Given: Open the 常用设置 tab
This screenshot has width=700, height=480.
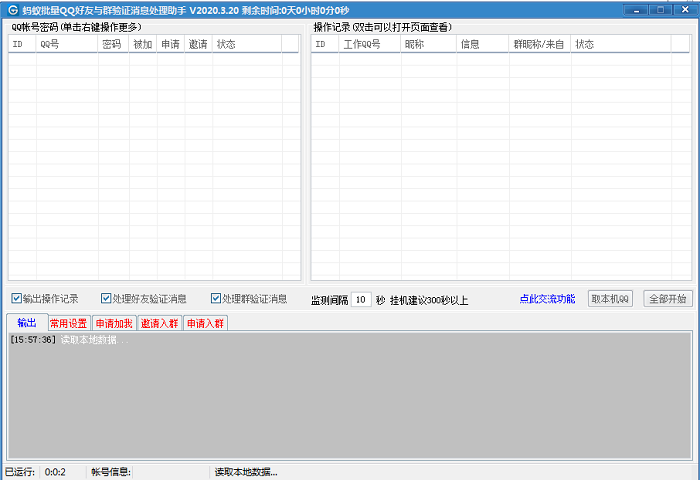Looking at the screenshot, I should 69,323.
